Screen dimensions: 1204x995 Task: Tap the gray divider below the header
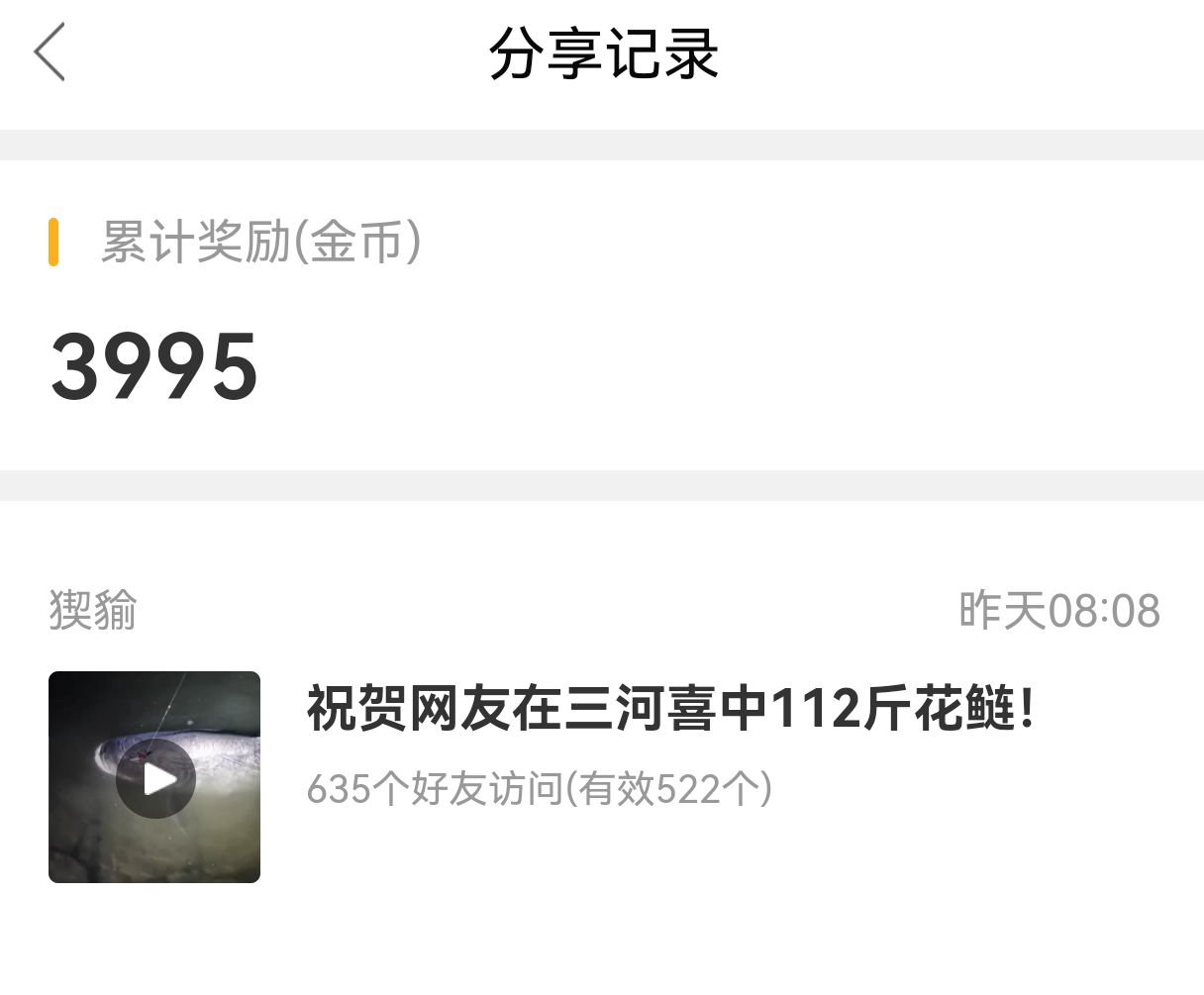pos(602,145)
